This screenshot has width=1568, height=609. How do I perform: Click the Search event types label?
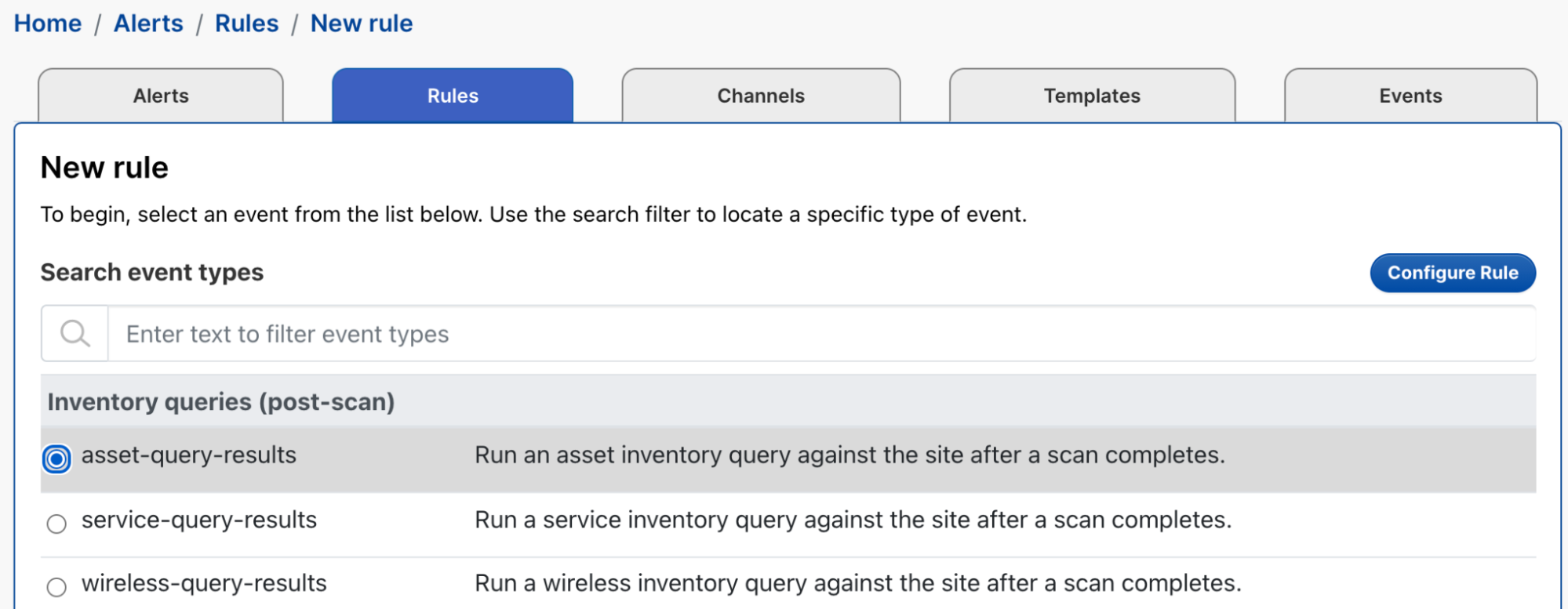pyautogui.click(x=152, y=273)
